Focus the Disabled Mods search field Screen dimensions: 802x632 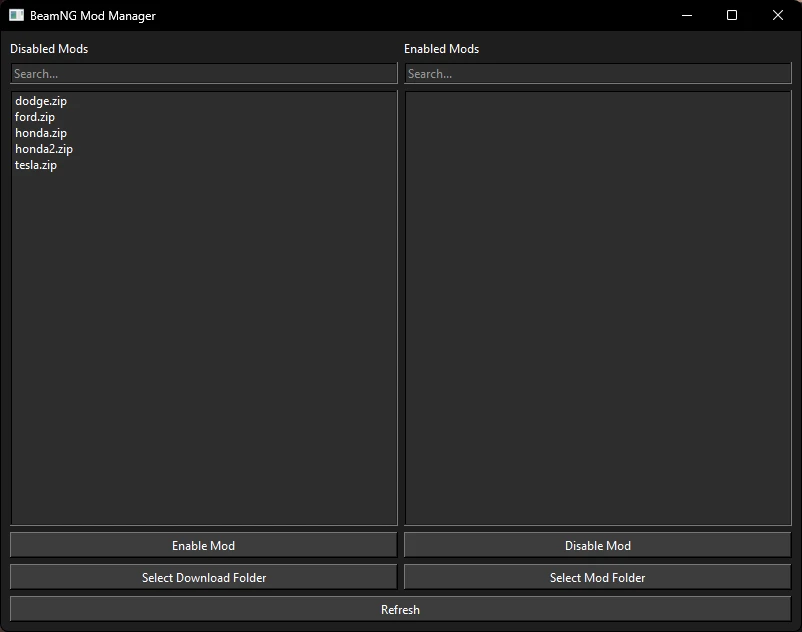(x=204, y=74)
